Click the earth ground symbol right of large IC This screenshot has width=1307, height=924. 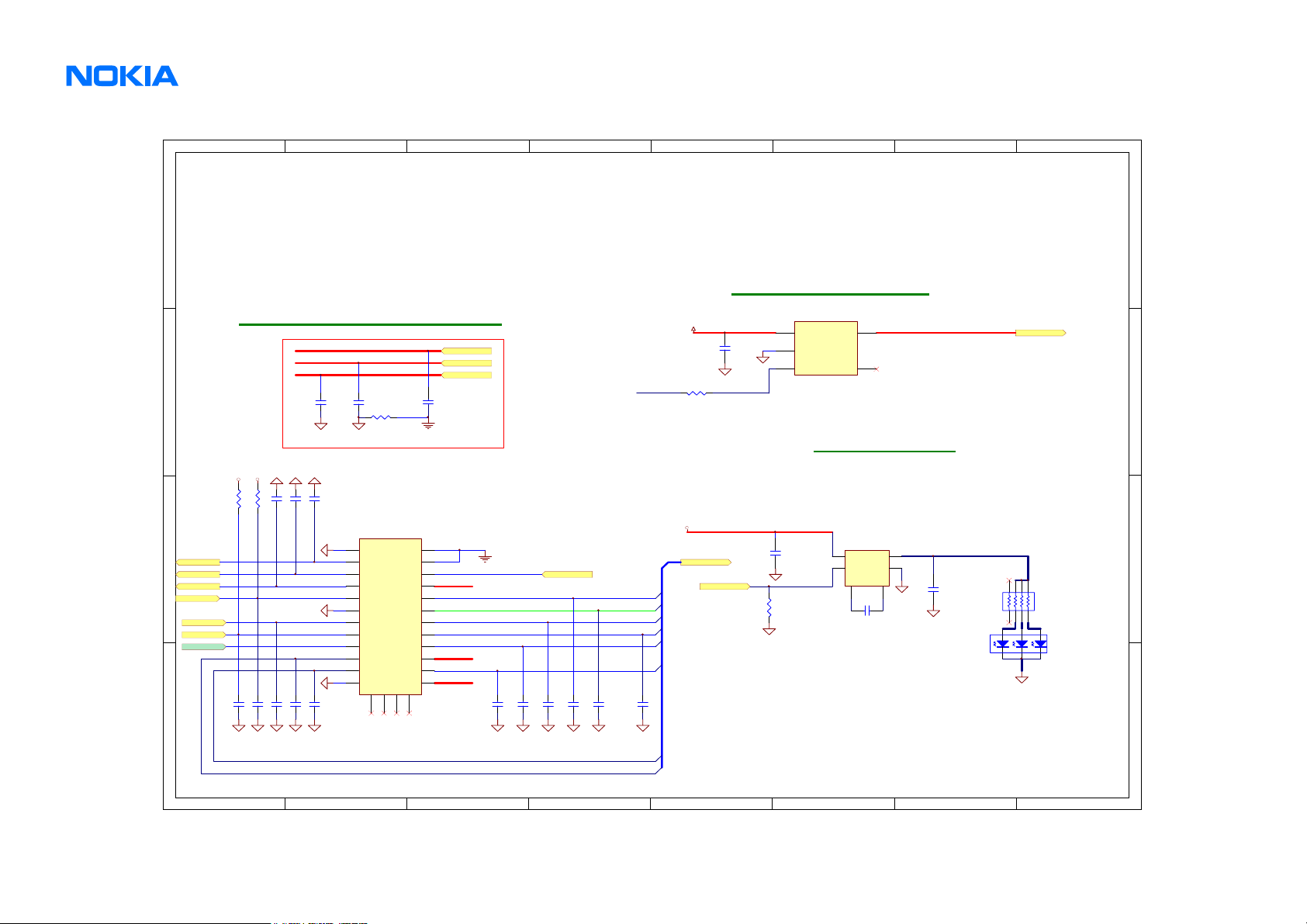[x=485, y=557]
